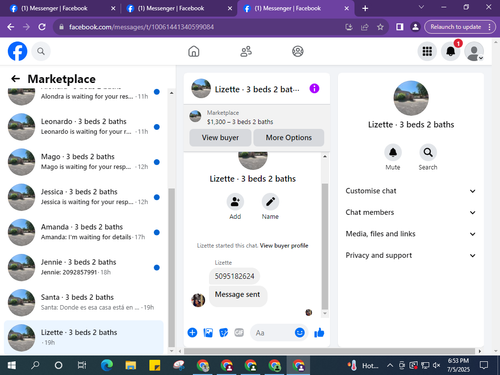Click the address bar URL
Viewport: 500px width, 375px height.
[141, 27]
